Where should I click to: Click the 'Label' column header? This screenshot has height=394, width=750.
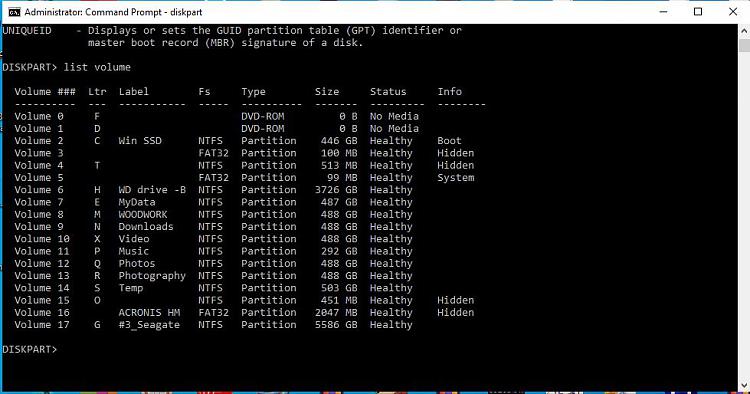pyautogui.click(x=134, y=92)
